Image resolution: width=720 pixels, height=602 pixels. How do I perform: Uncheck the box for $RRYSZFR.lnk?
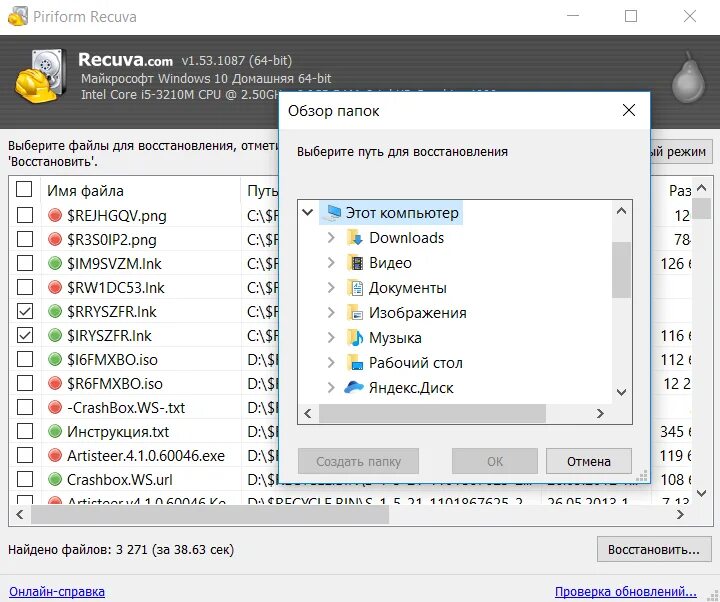click(25, 311)
